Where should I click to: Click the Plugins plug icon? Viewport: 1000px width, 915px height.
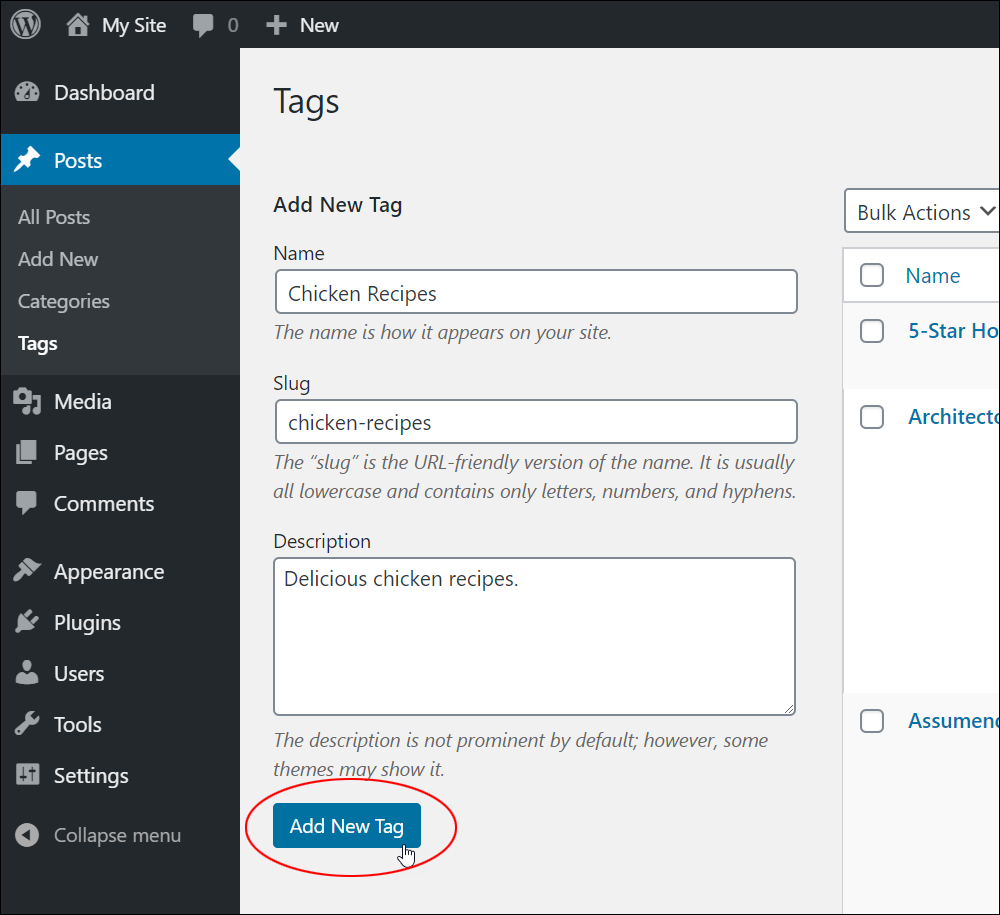[x=27, y=622]
